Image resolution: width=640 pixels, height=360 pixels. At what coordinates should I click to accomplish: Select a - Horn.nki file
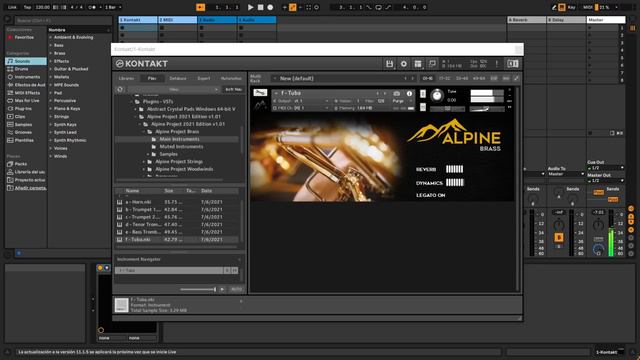(x=177, y=202)
